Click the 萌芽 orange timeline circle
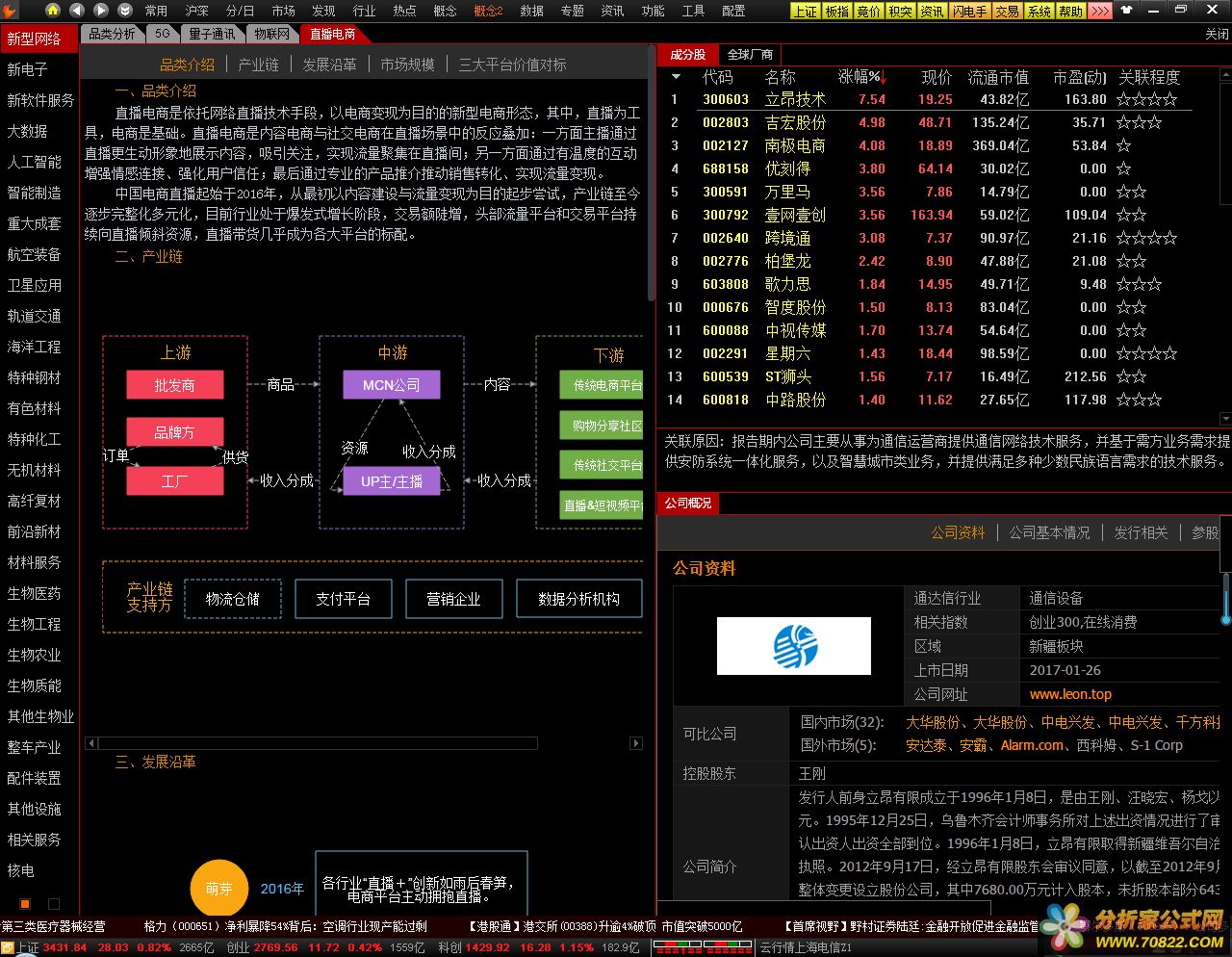The height and width of the screenshot is (957, 1232). 219,889
